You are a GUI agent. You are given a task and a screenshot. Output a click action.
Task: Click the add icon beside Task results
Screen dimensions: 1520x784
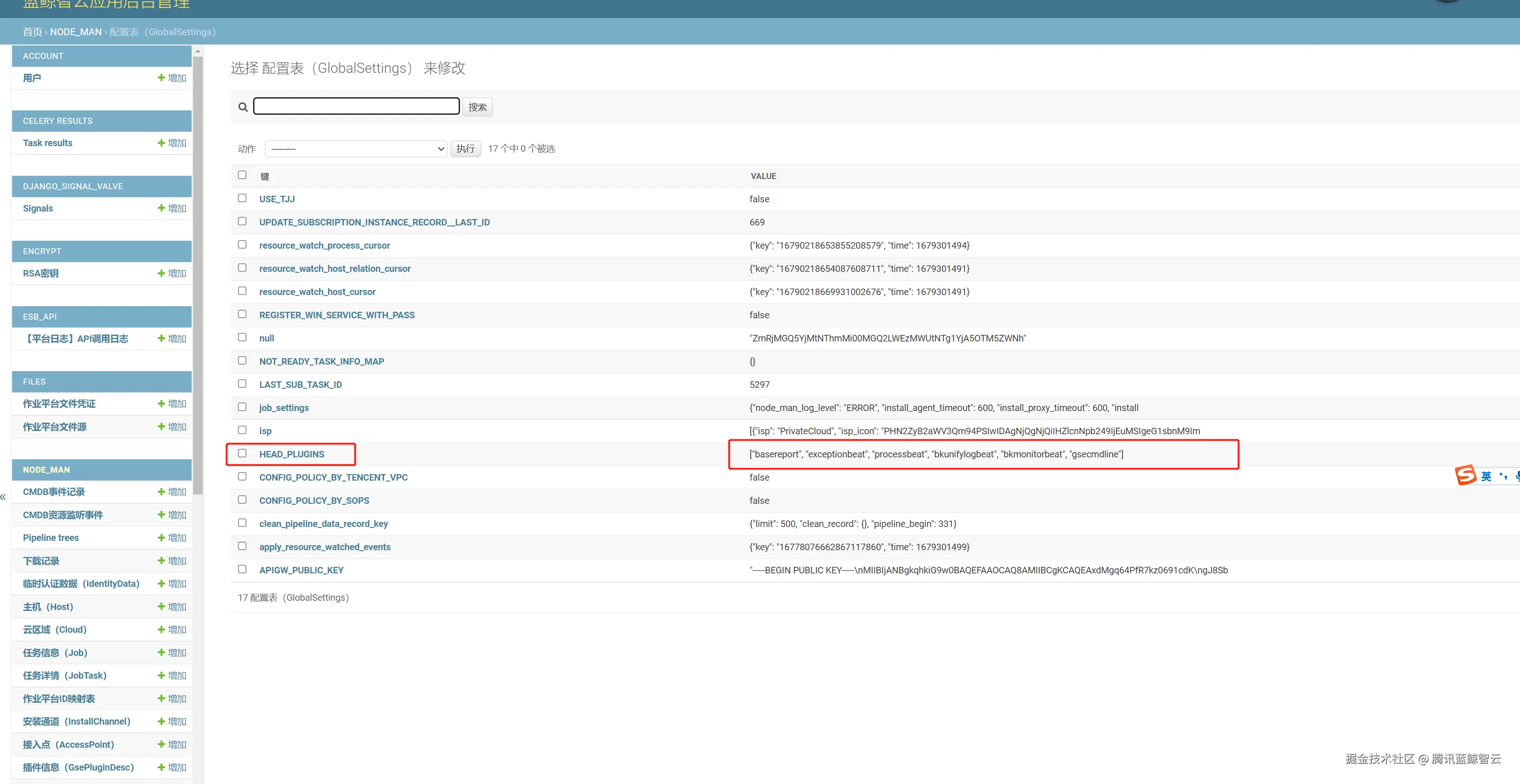coord(161,143)
